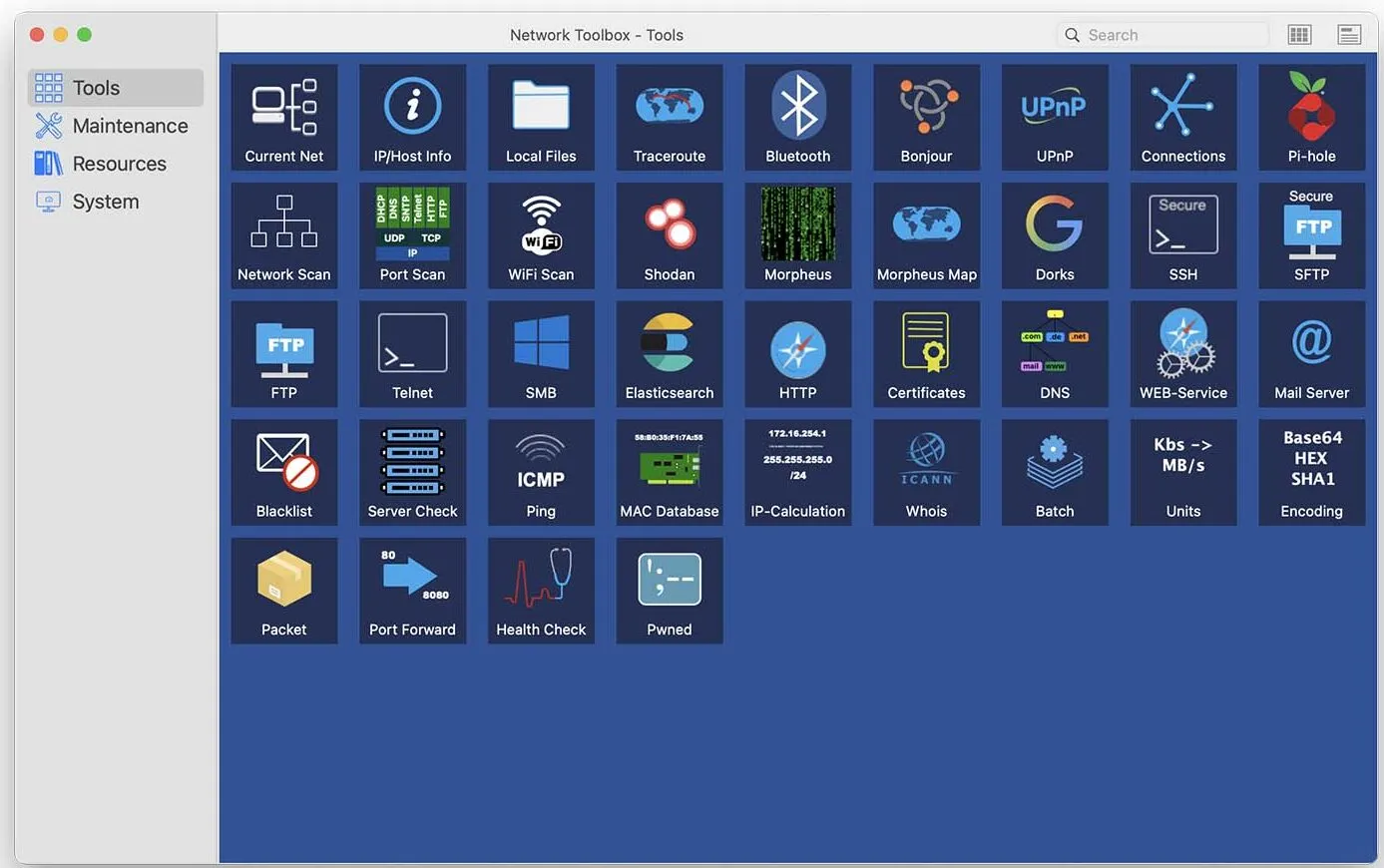The height and width of the screenshot is (868, 1384).
Task: Click into the Search field
Action: coord(1160,33)
